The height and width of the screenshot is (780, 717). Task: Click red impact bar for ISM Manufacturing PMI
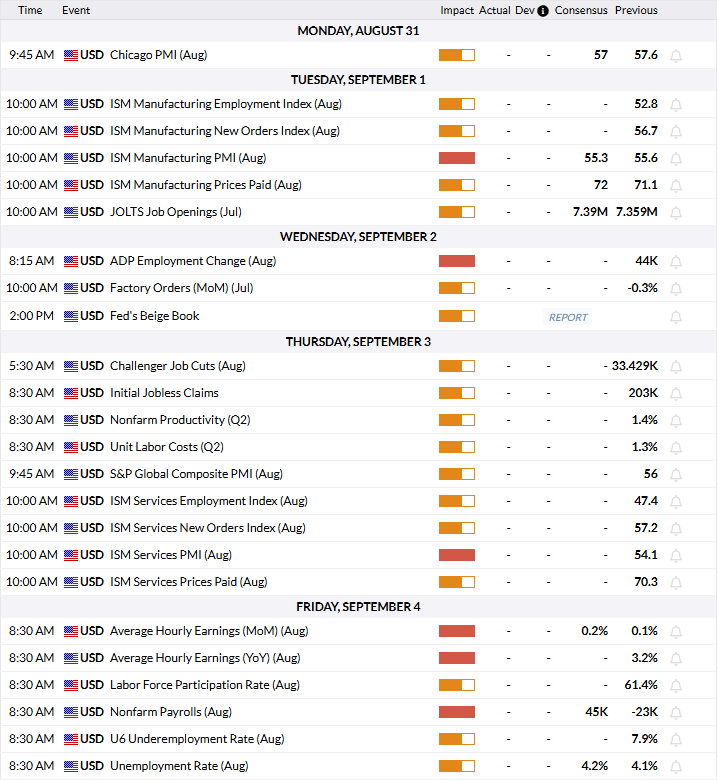(457, 158)
